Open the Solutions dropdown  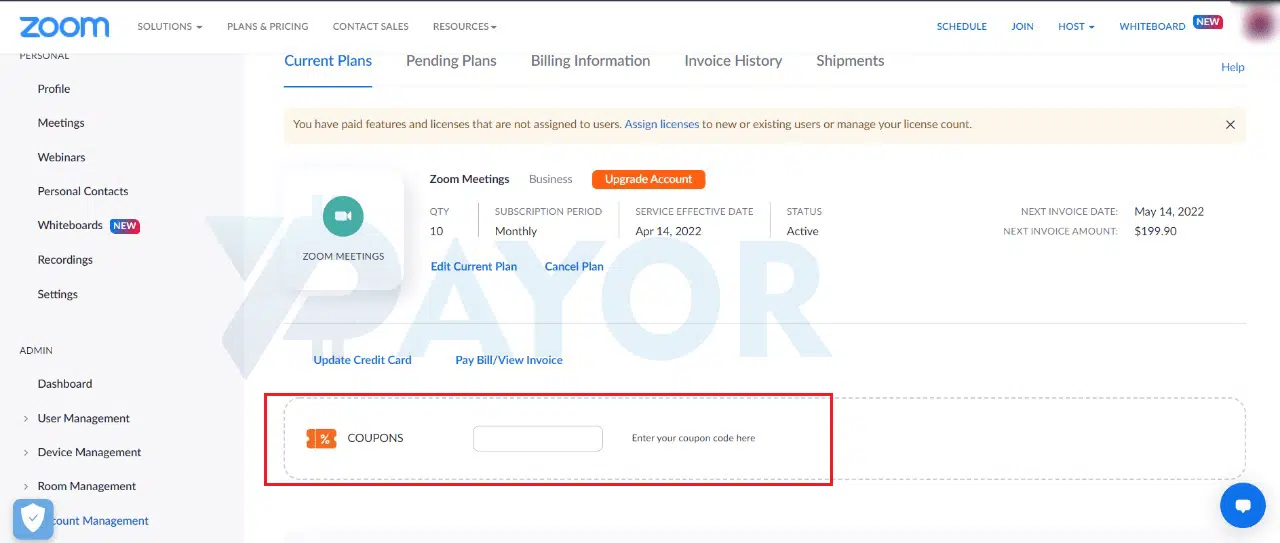pos(169,27)
